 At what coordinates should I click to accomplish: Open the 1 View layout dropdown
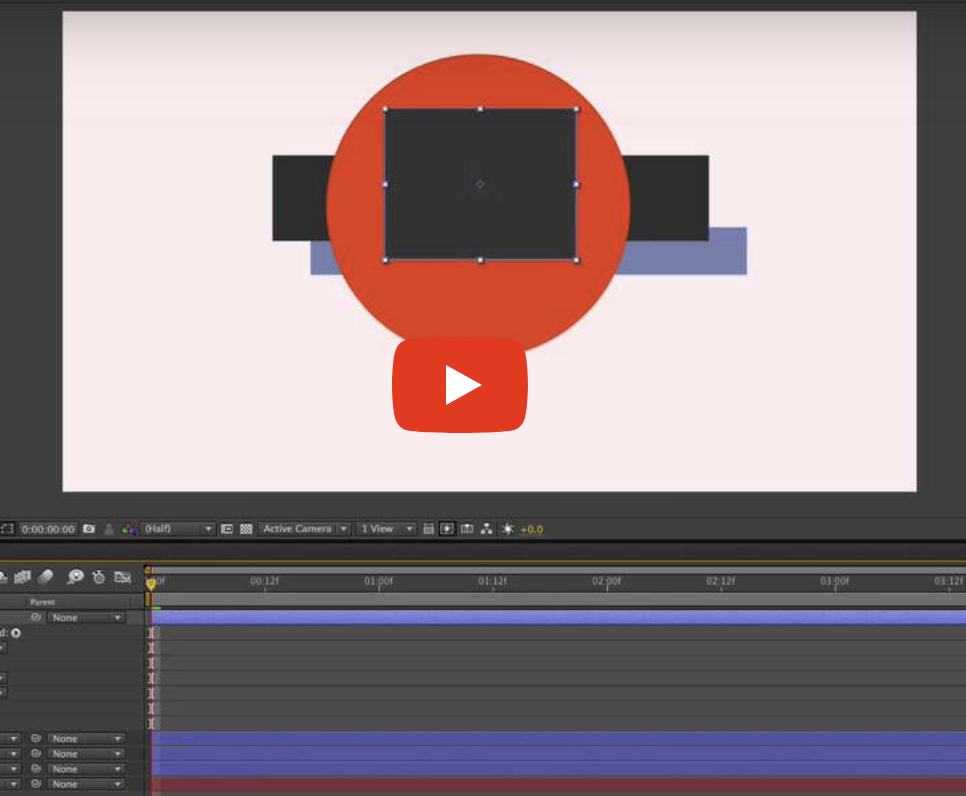pos(385,529)
